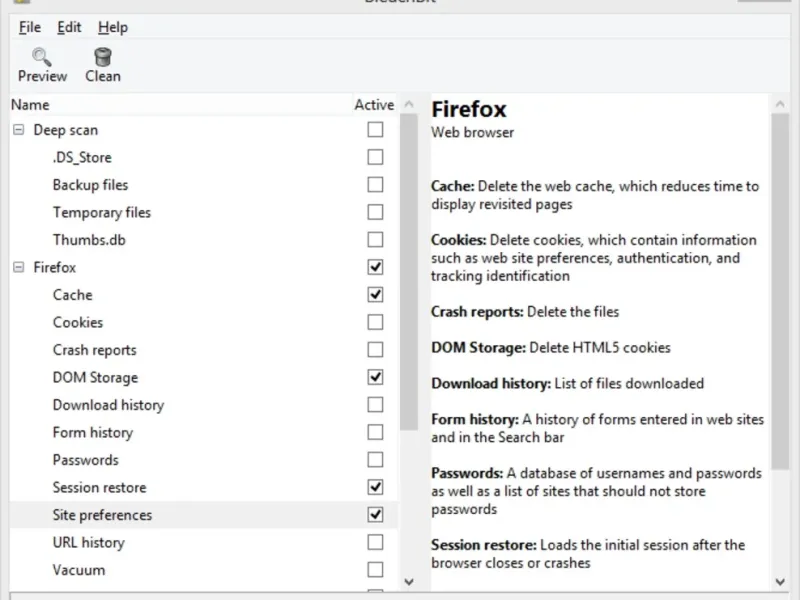Select the Session restore row
This screenshot has height=600, width=800.
pos(204,487)
